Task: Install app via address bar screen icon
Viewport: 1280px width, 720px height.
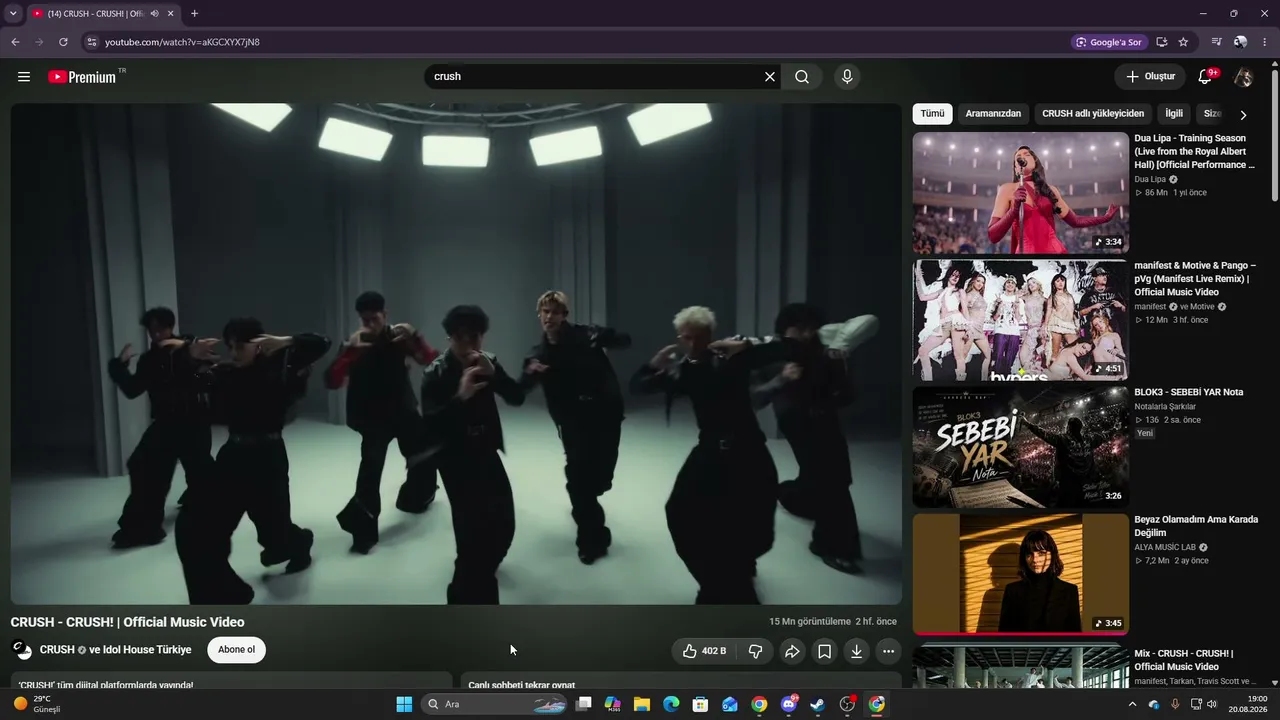Action: (1161, 42)
